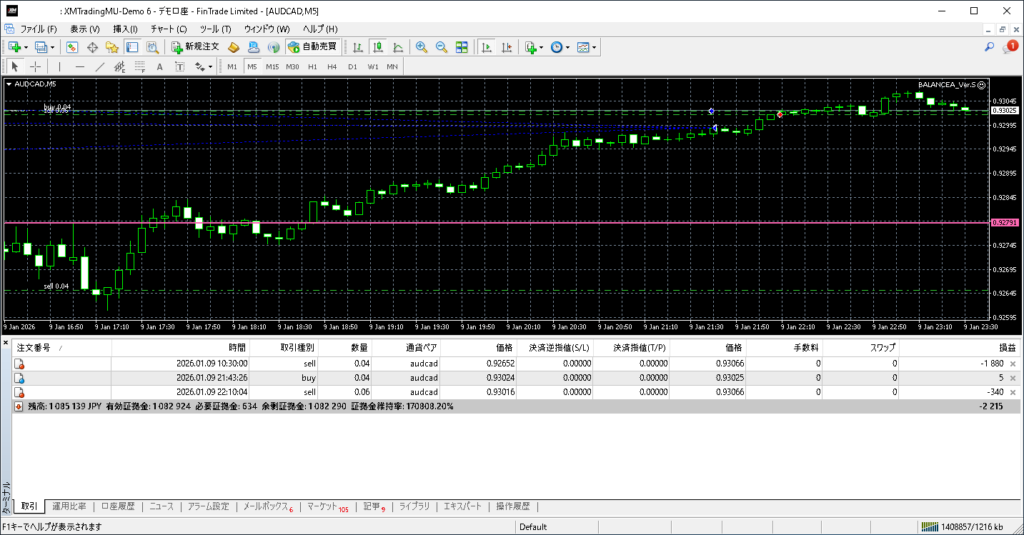Click the zoom in magnifier icon
The width and height of the screenshot is (1024, 535).
422,47
